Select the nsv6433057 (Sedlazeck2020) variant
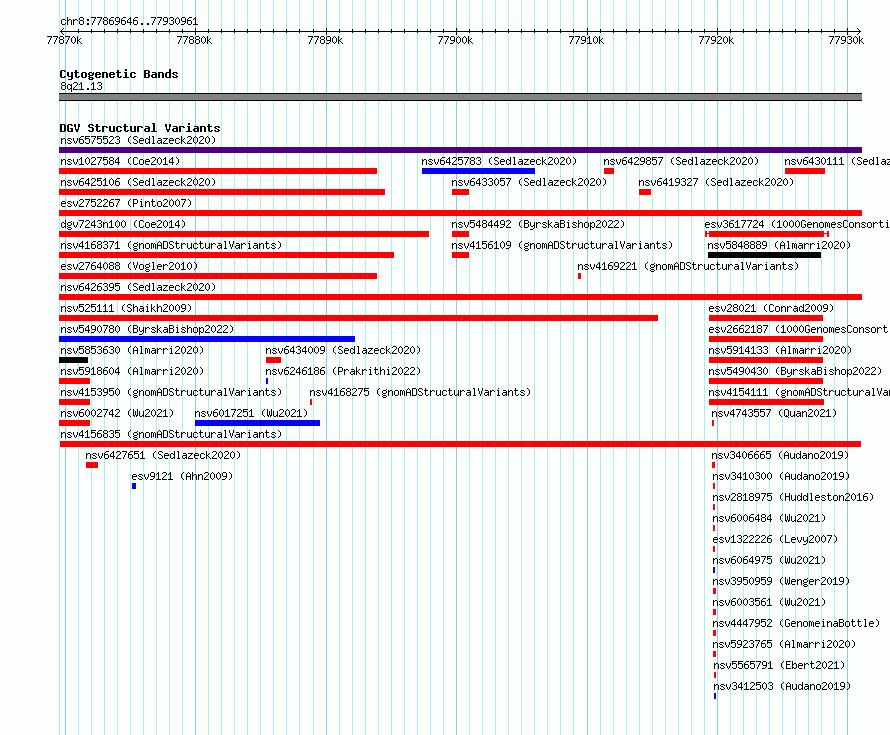 coord(529,182)
